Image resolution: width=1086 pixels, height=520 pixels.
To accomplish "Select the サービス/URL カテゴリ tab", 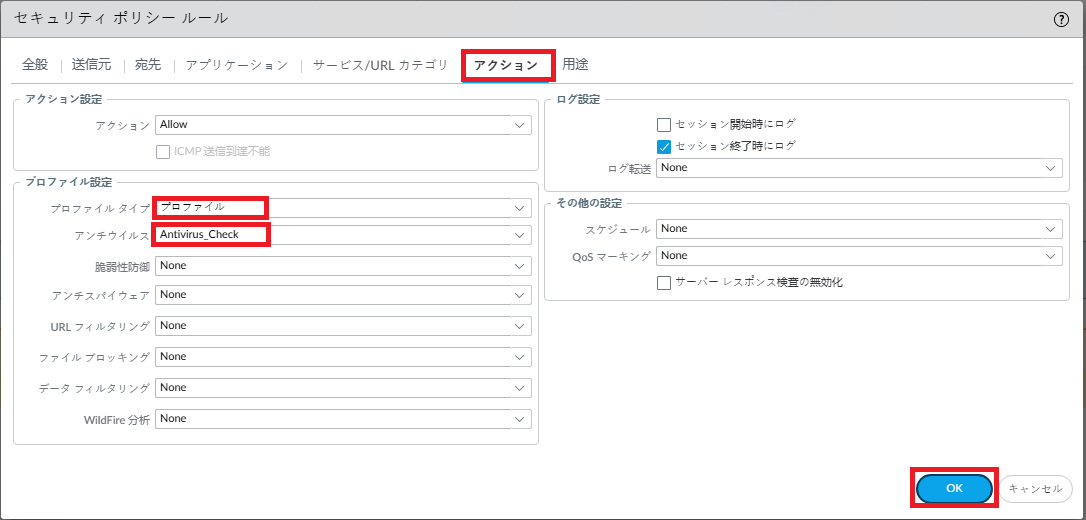I will point(380,65).
